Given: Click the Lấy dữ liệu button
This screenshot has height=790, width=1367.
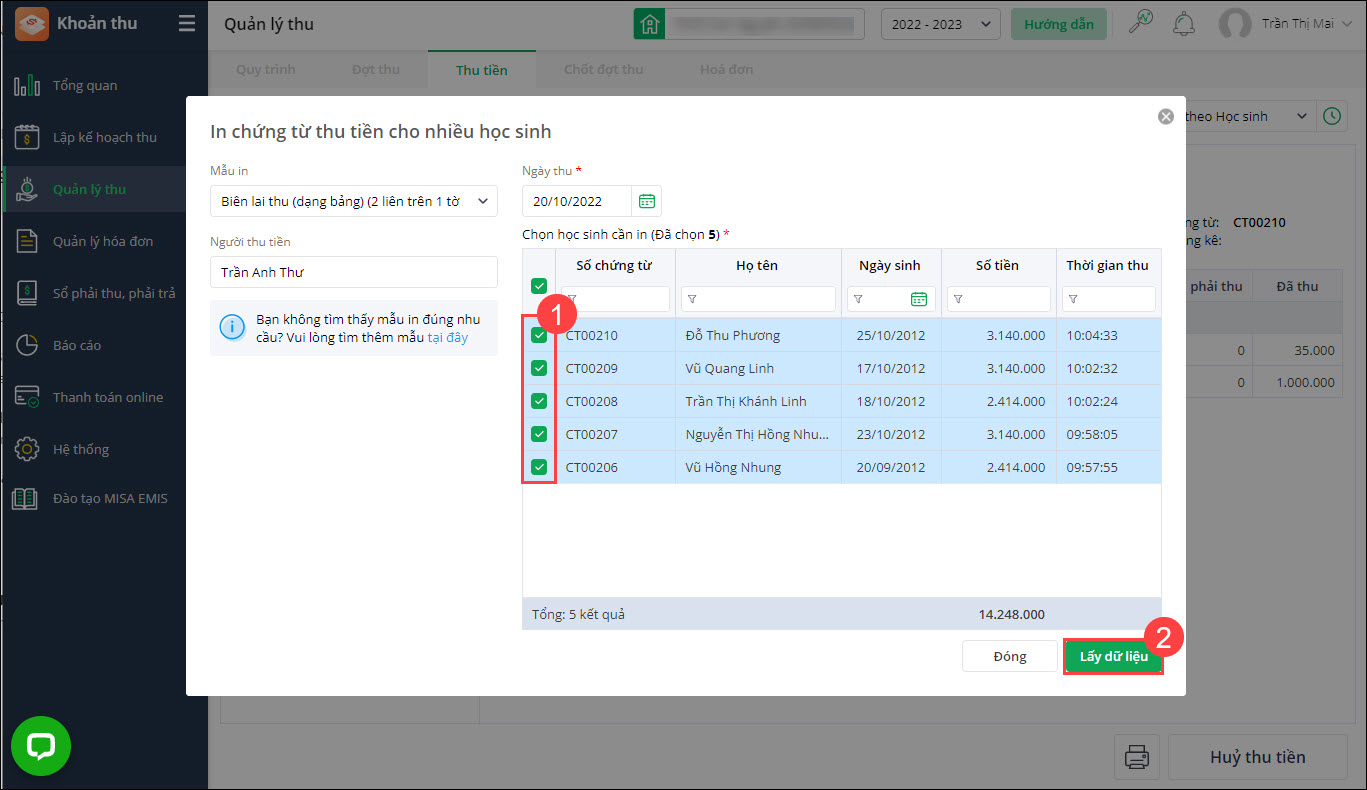Looking at the screenshot, I should click(1113, 656).
